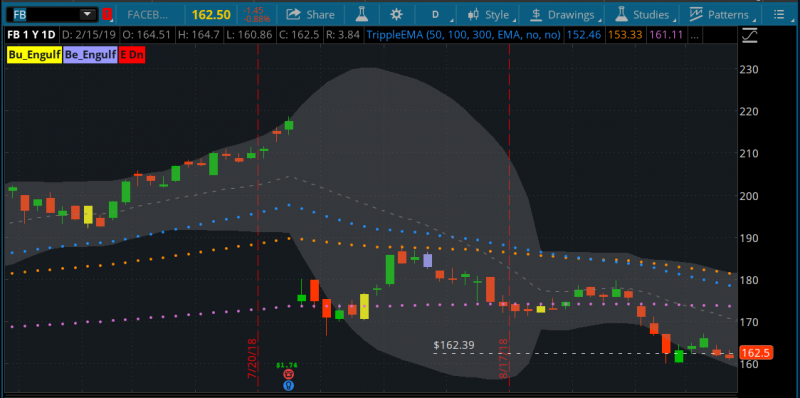Click the Bu_Engulf yellow label
Viewport: 800px width, 398px height.
34,54
